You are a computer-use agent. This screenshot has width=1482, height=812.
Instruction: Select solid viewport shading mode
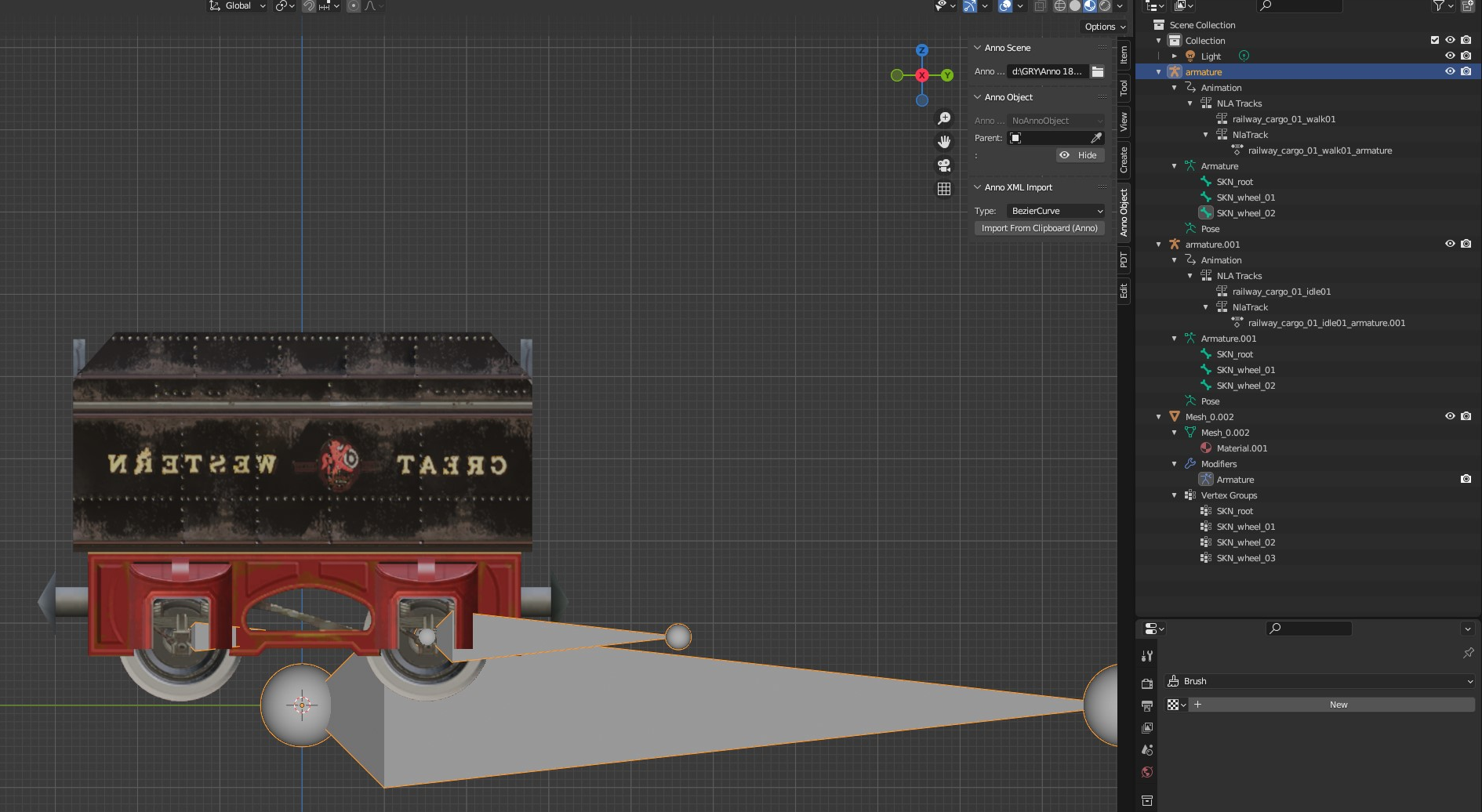[x=1075, y=6]
